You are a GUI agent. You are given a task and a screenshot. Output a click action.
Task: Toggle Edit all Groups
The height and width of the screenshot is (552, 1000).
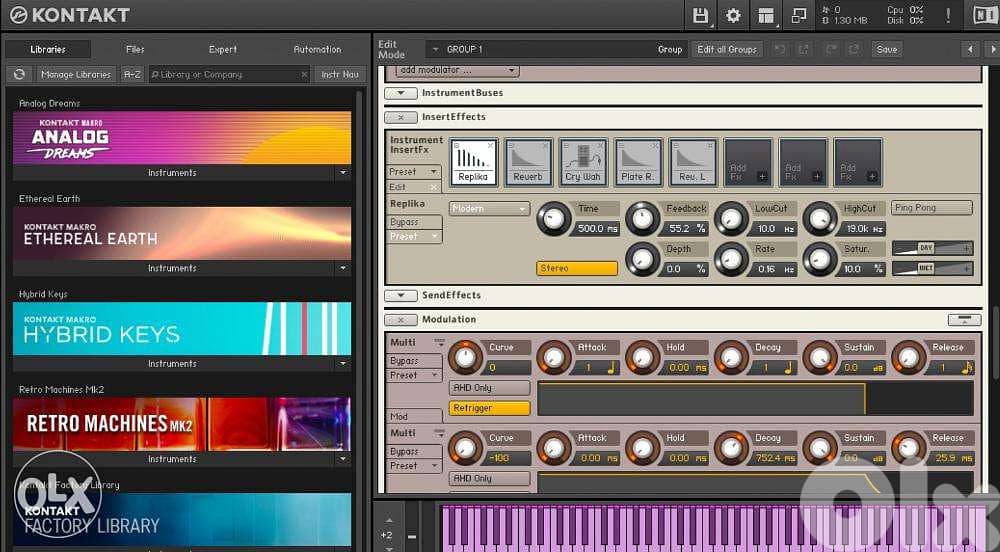727,49
